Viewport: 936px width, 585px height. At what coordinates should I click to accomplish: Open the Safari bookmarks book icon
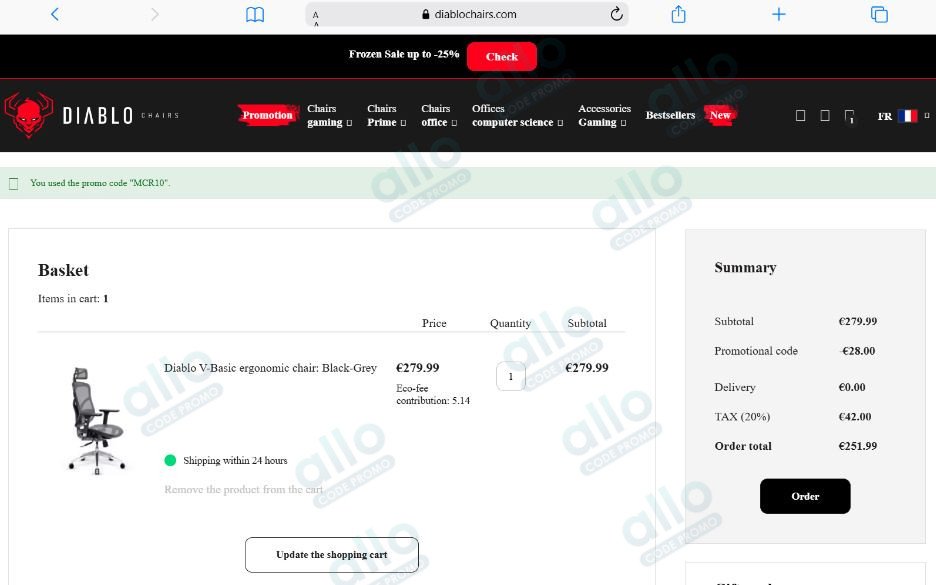tap(255, 14)
